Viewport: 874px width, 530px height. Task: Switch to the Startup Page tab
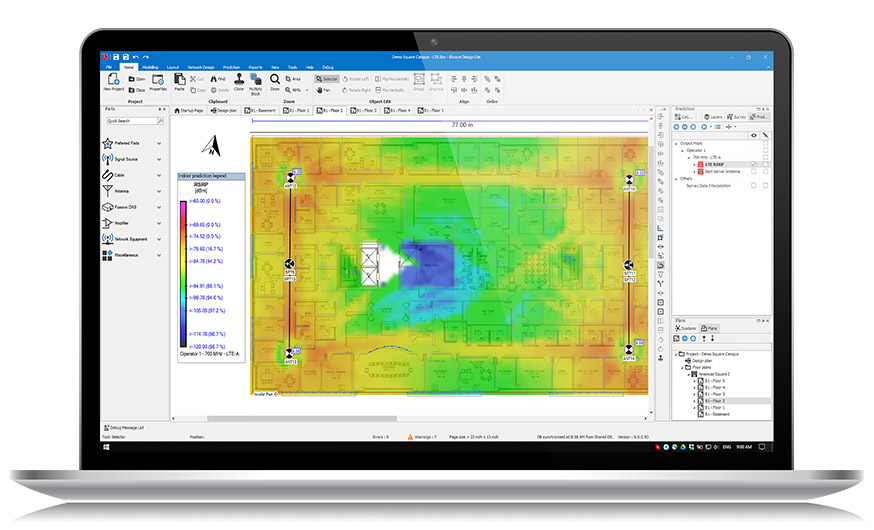(x=189, y=110)
